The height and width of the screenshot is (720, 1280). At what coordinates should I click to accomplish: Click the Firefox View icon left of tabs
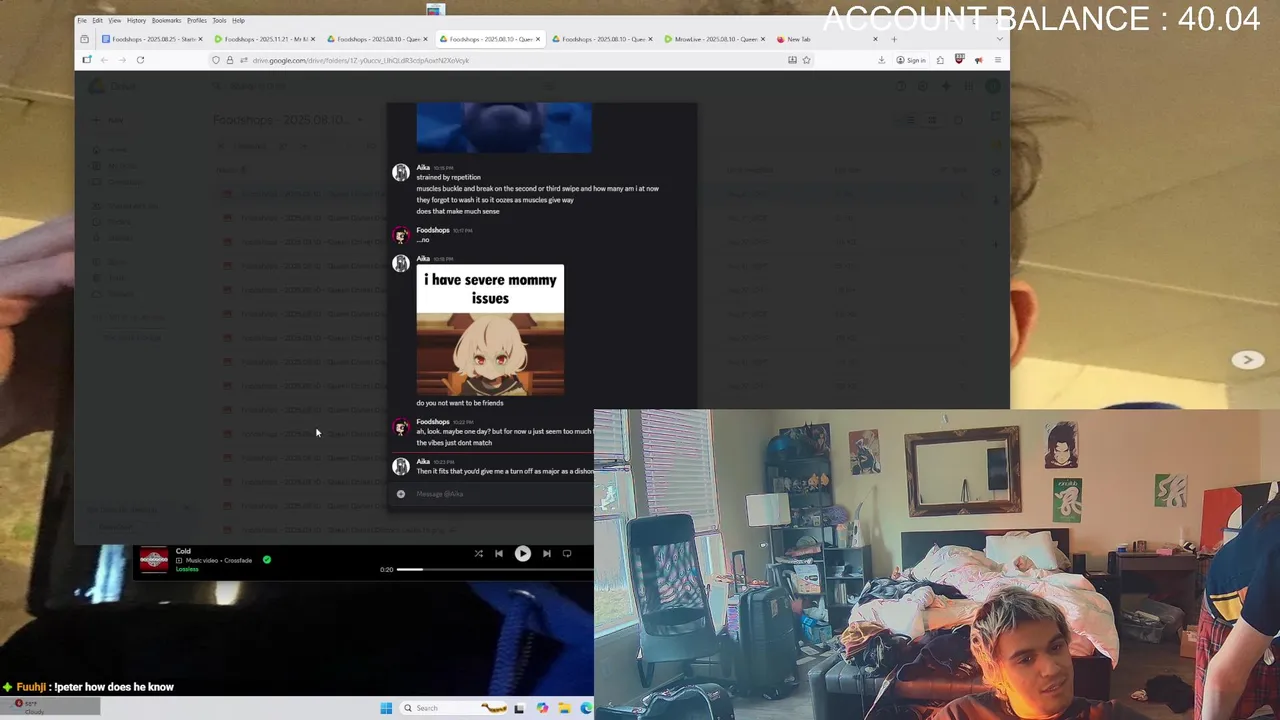pyautogui.click(x=84, y=39)
